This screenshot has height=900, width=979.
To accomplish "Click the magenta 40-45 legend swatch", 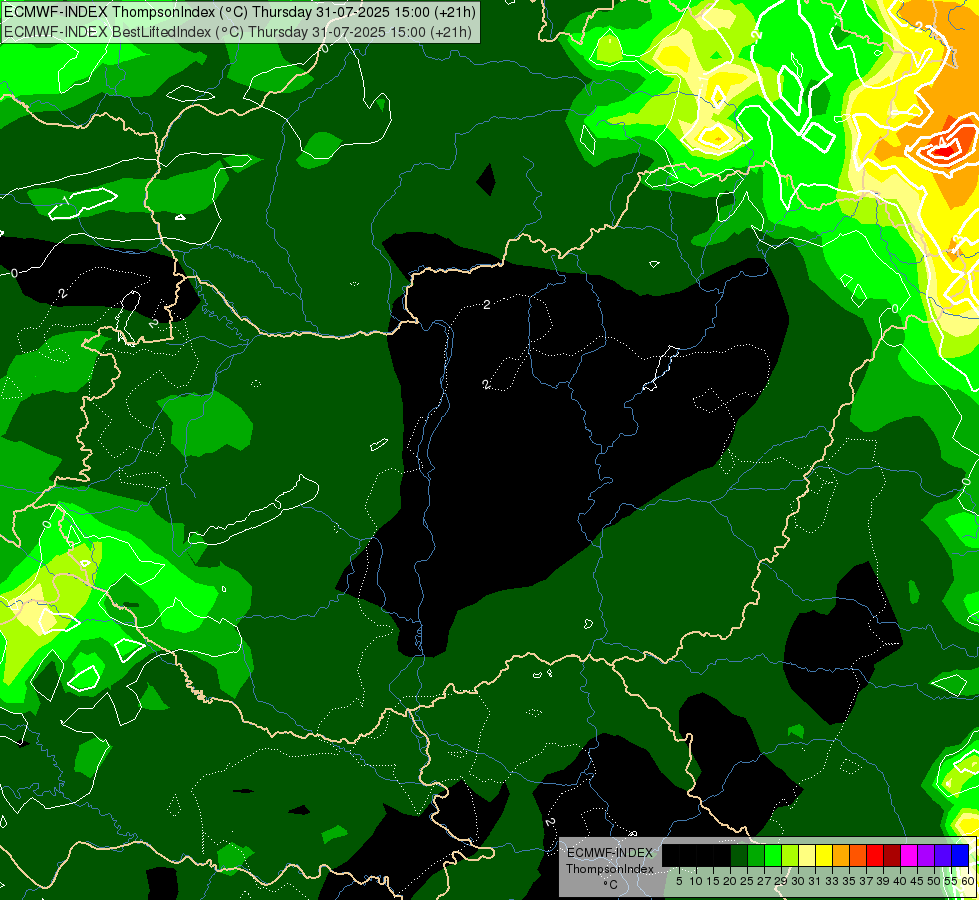I will 909,855.
